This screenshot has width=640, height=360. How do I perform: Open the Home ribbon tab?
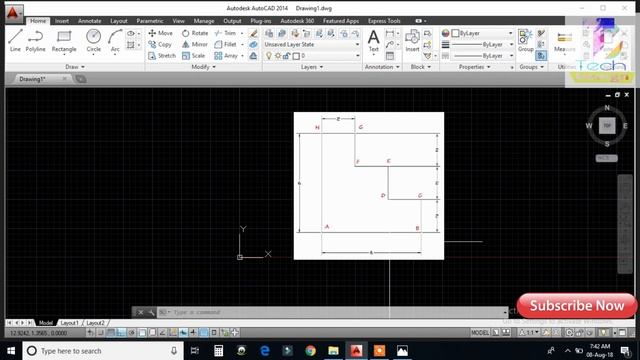click(x=38, y=21)
